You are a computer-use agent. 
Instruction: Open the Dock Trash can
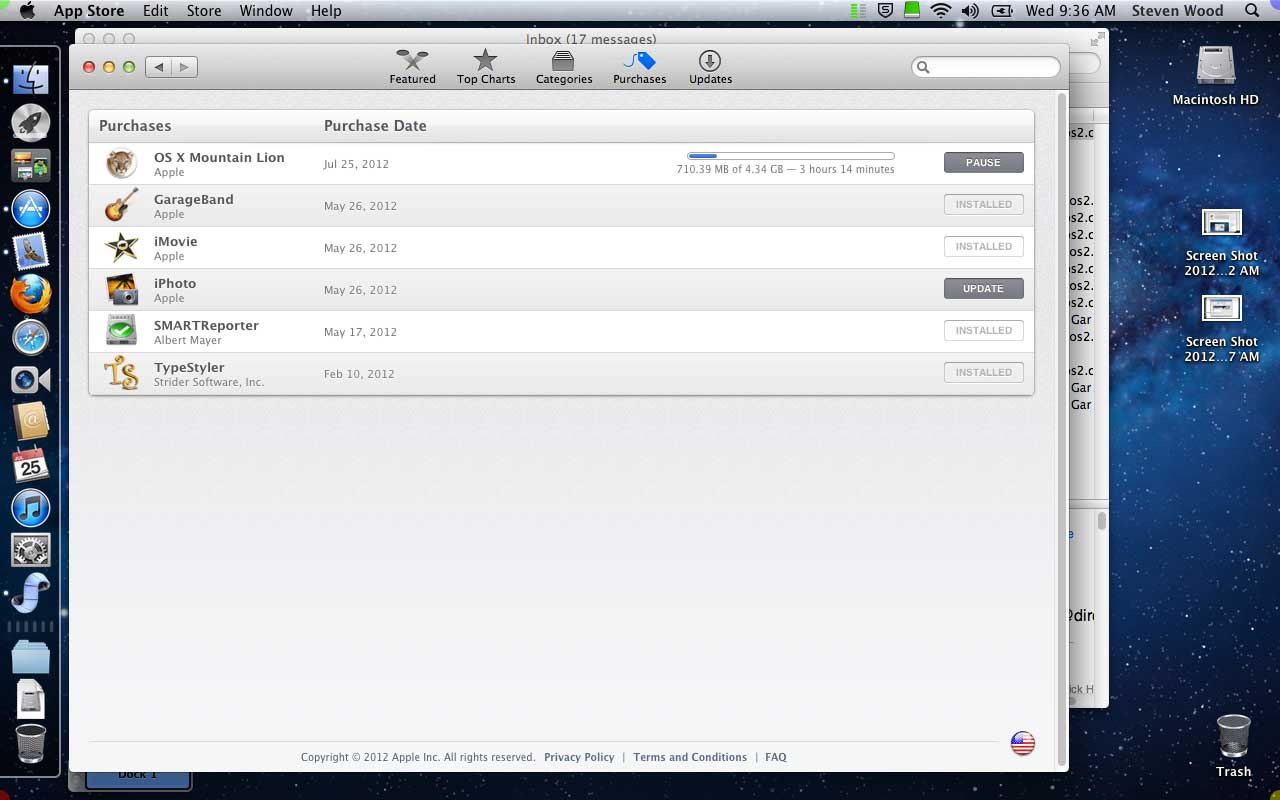coord(31,744)
